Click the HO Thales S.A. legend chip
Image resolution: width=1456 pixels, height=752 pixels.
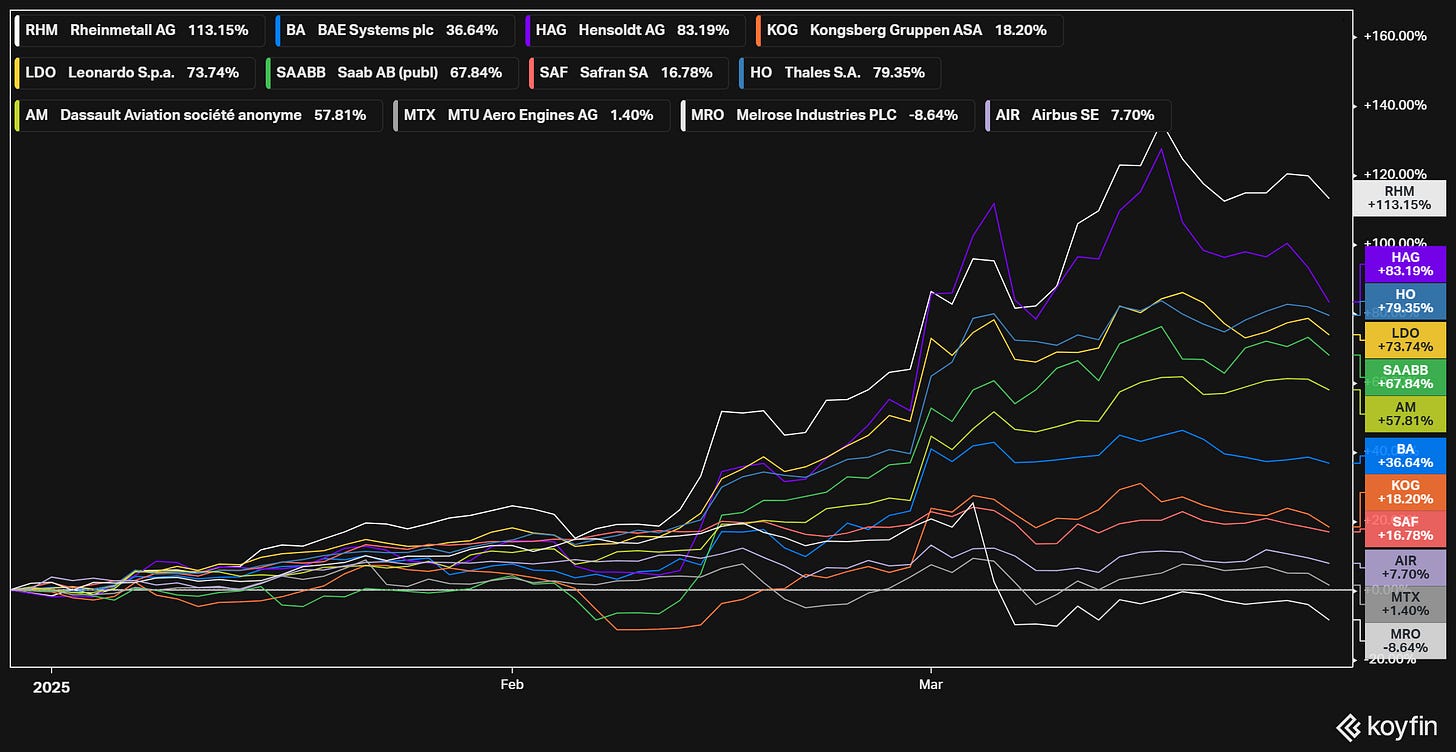pos(838,73)
